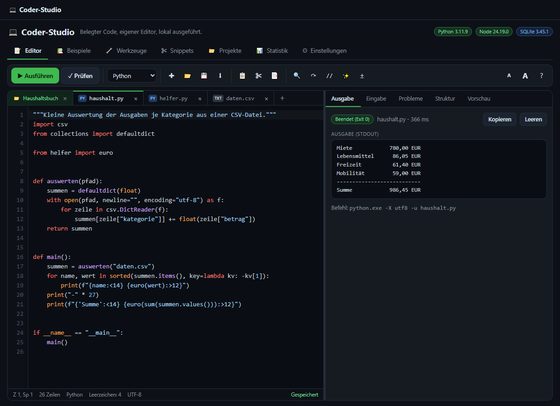Click the Z 1, Sp 1 cursor position
560x406 pixels.
(22, 395)
